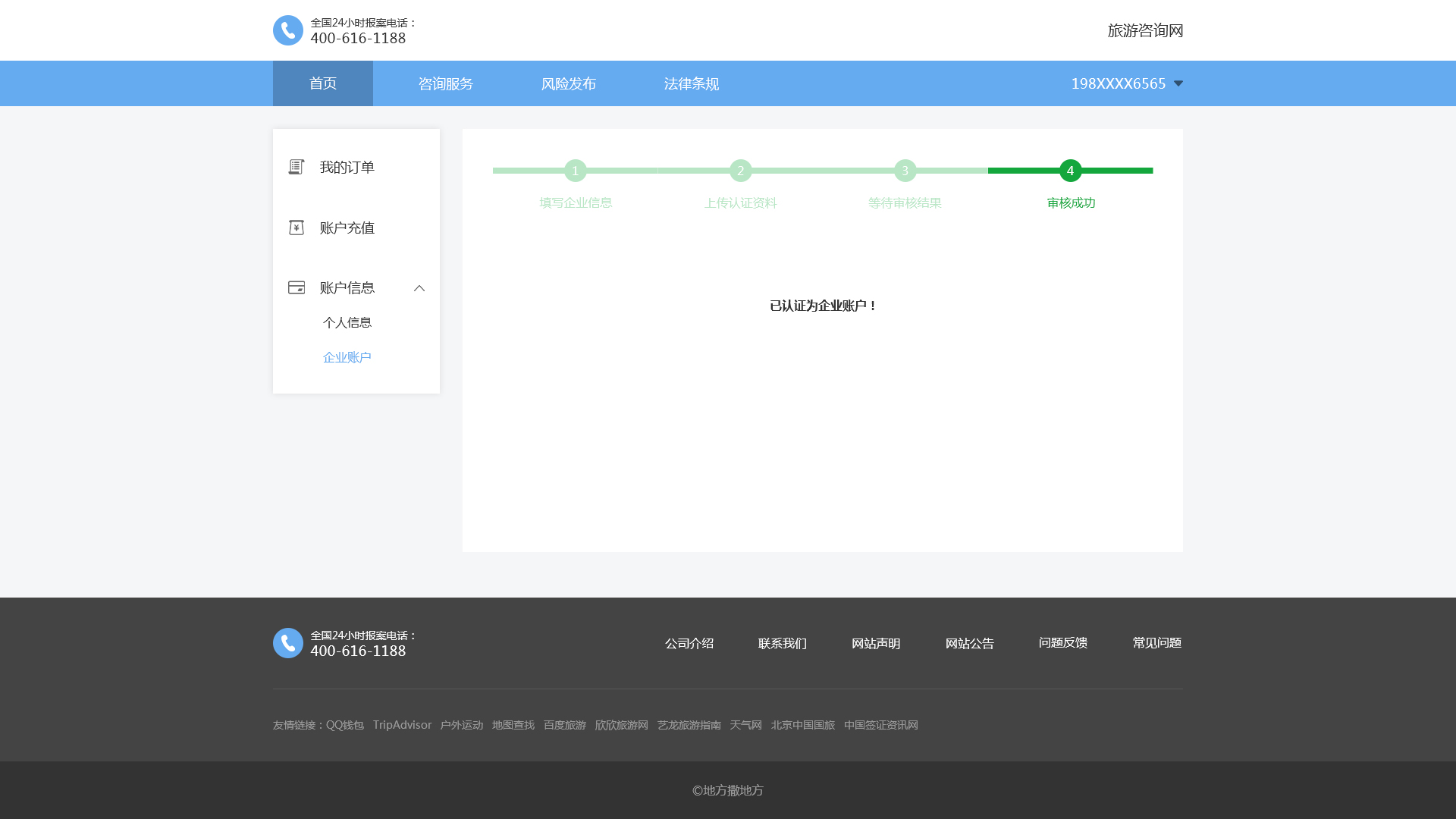This screenshot has height=819, width=1456.
Task: Select 企业账户 in the sidebar submenu
Action: click(x=347, y=357)
